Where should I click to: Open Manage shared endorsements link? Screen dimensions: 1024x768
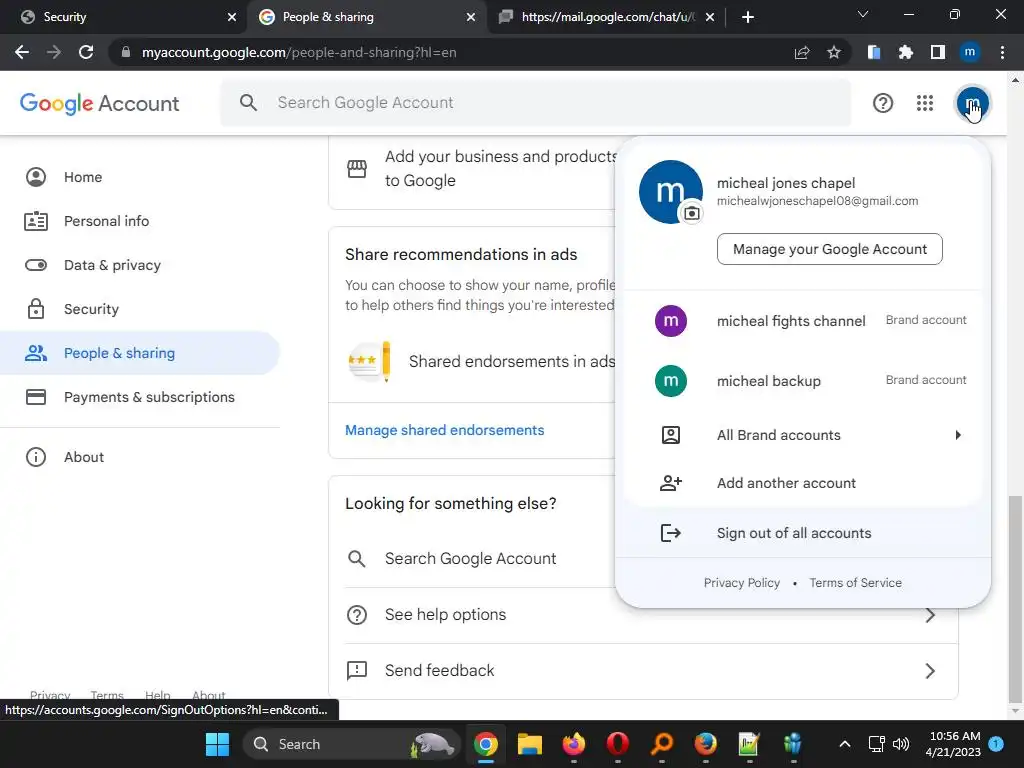[x=444, y=430]
